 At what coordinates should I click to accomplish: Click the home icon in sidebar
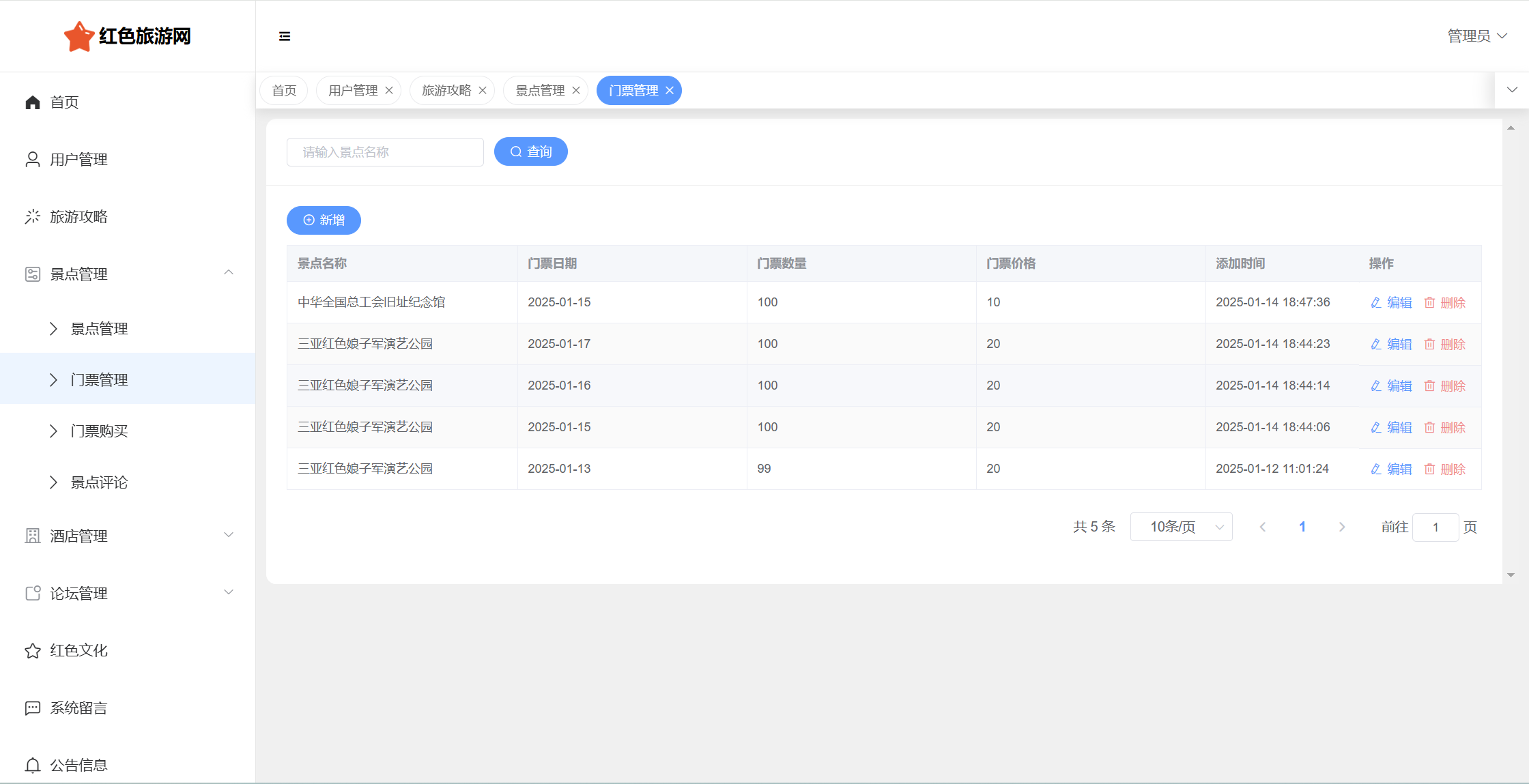coord(33,102)
